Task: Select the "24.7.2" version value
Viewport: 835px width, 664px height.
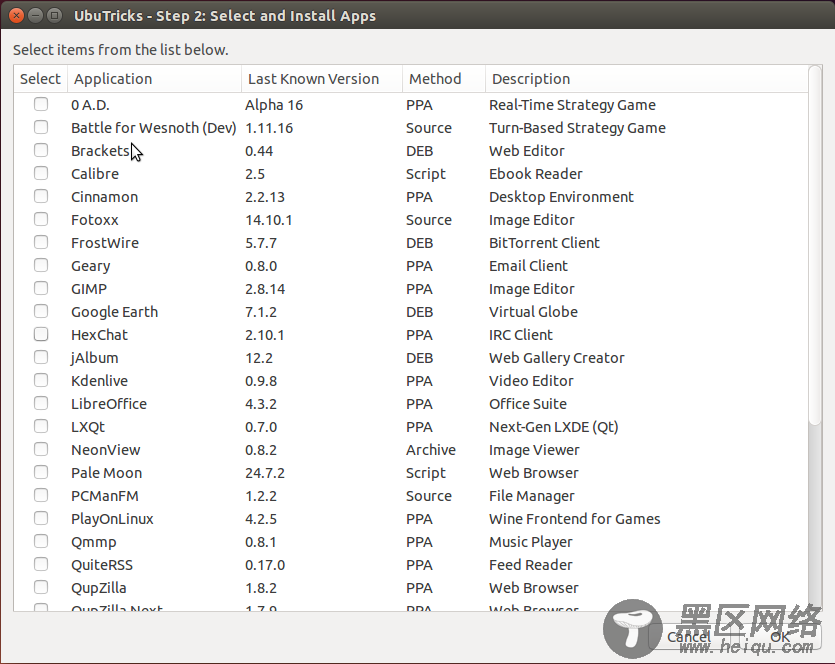Action: (265, 473)
